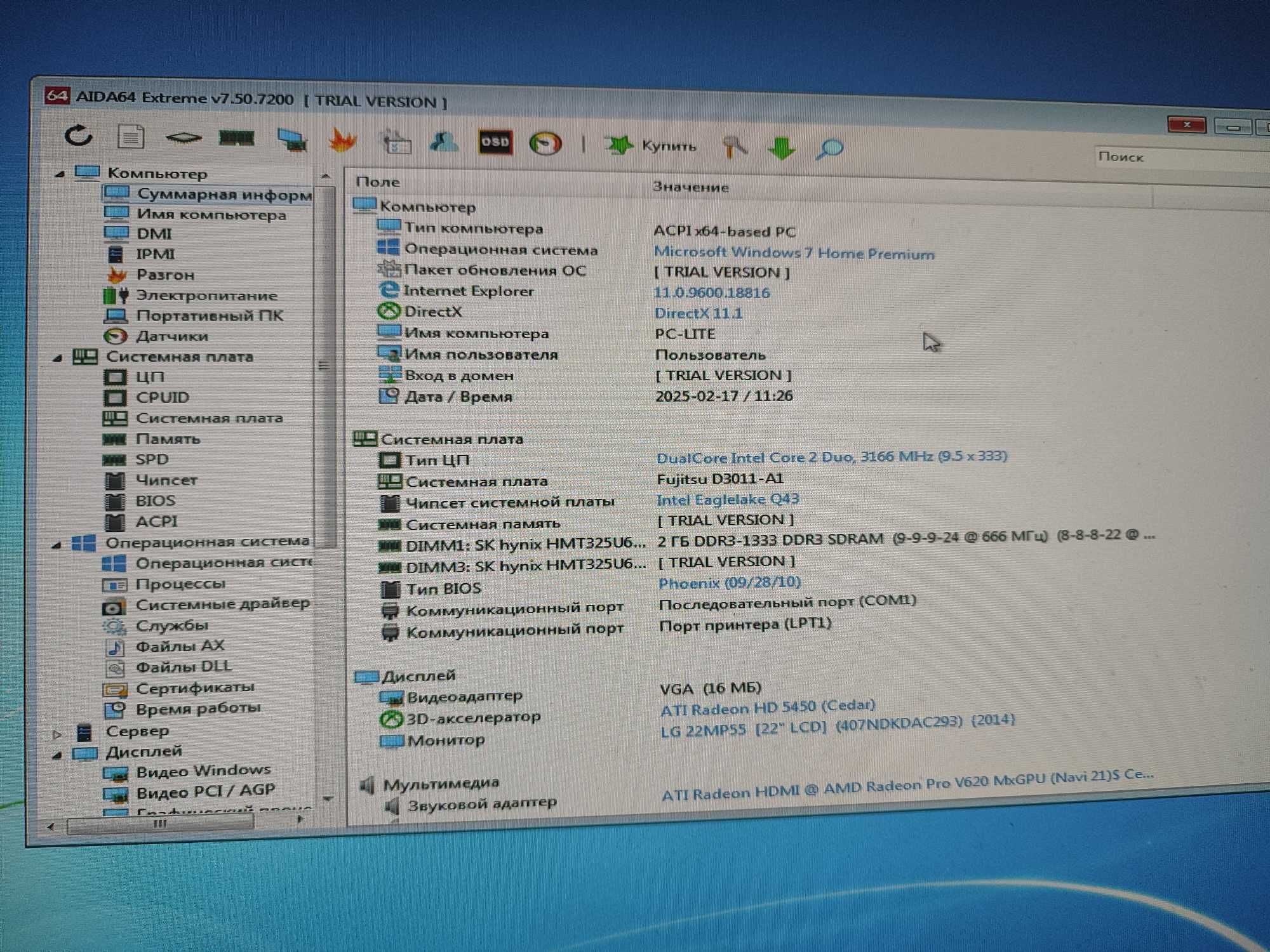Open Имя компьютера tree item

pyautogui.click(x=195, y=214)
